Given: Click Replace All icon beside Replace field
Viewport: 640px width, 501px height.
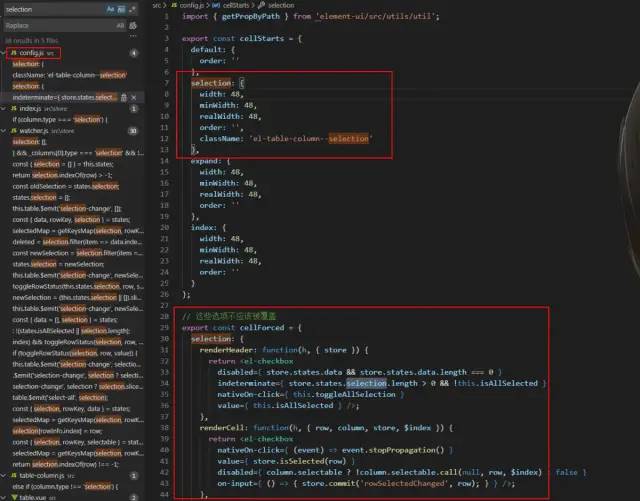Looking at the screenshot, I should pos(132,25).
